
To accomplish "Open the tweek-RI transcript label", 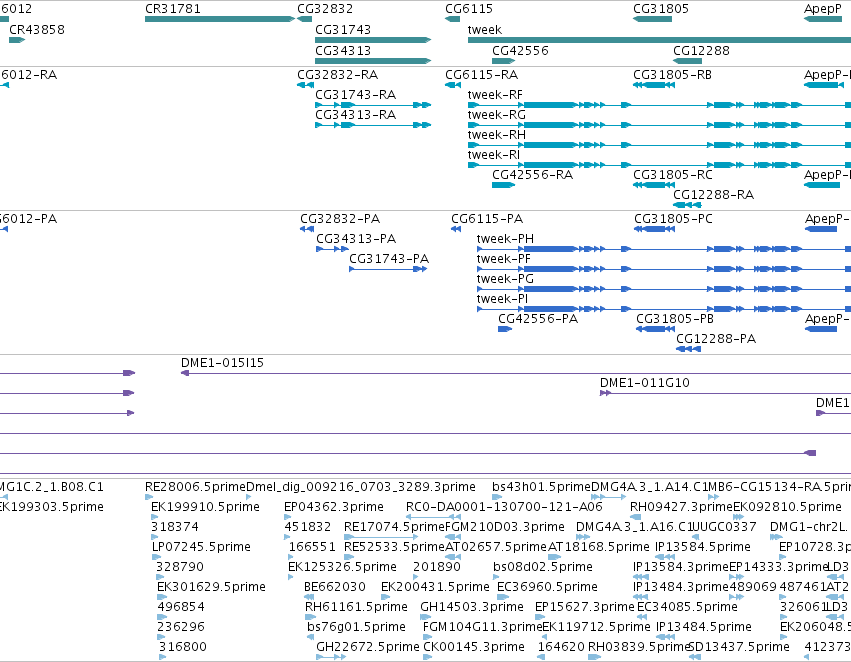I will pos(494,155).
